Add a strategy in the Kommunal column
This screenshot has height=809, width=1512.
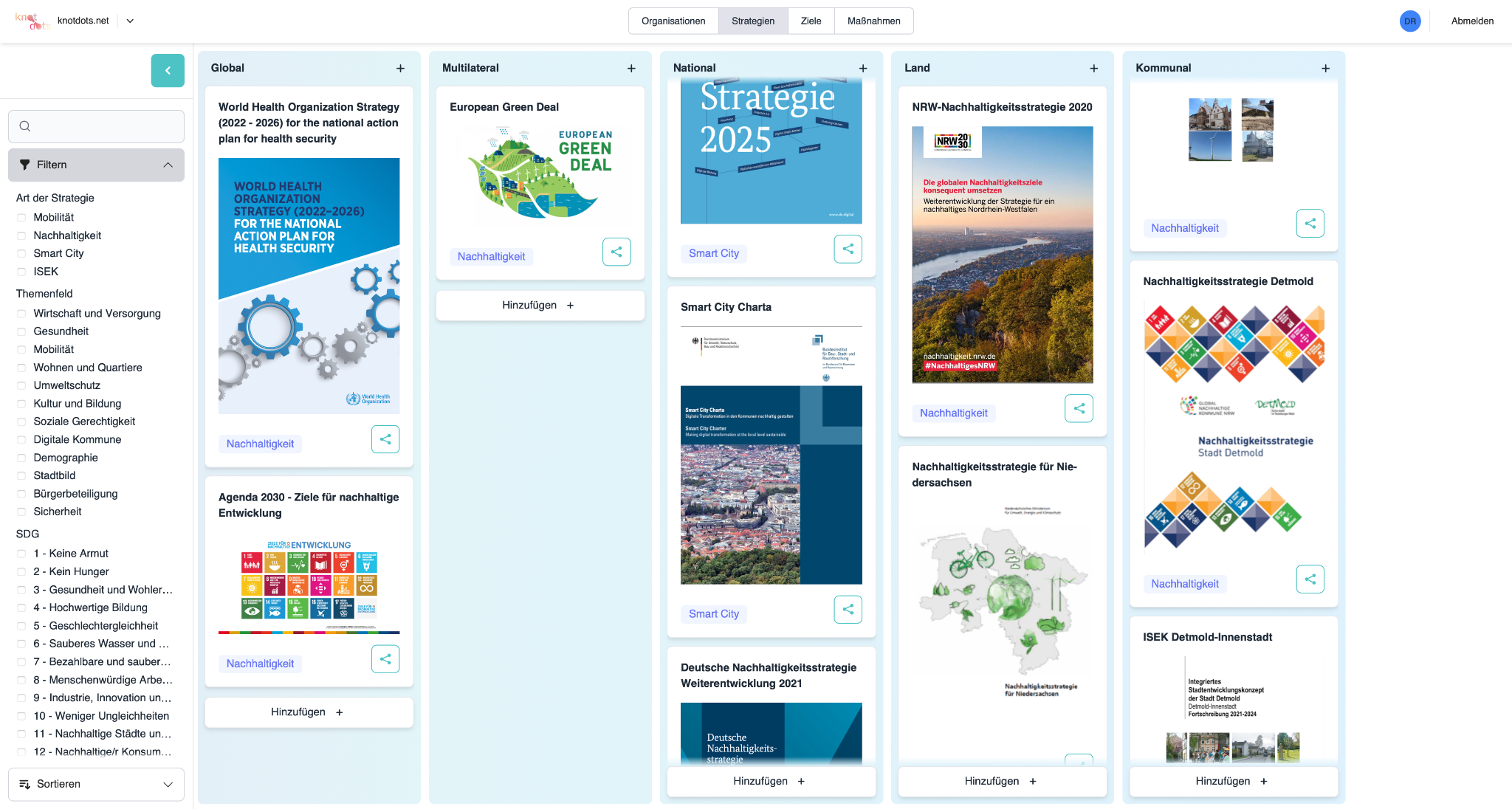click(x=1325, y=68)
